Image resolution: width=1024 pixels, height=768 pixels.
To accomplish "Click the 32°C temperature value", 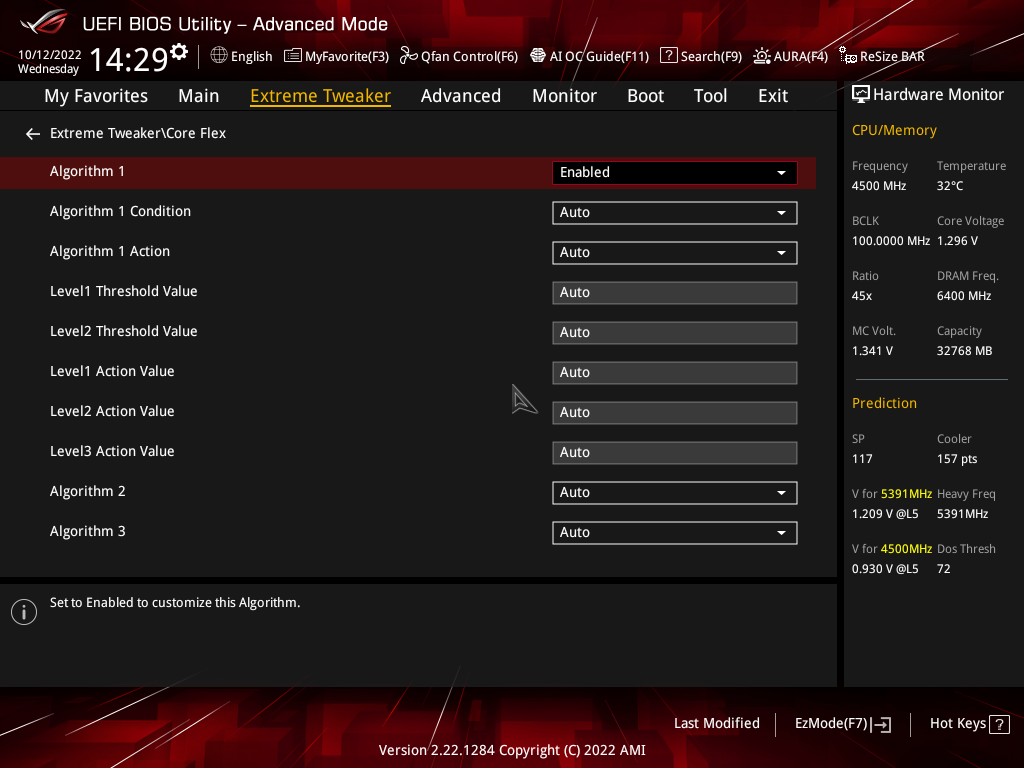I will [950, 186].
